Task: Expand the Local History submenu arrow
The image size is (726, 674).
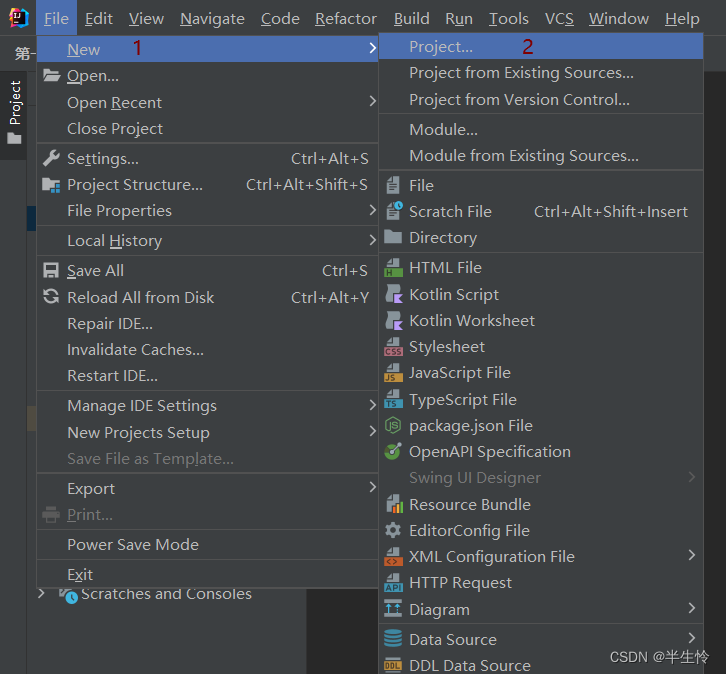Action: click(x=372, y=240)
